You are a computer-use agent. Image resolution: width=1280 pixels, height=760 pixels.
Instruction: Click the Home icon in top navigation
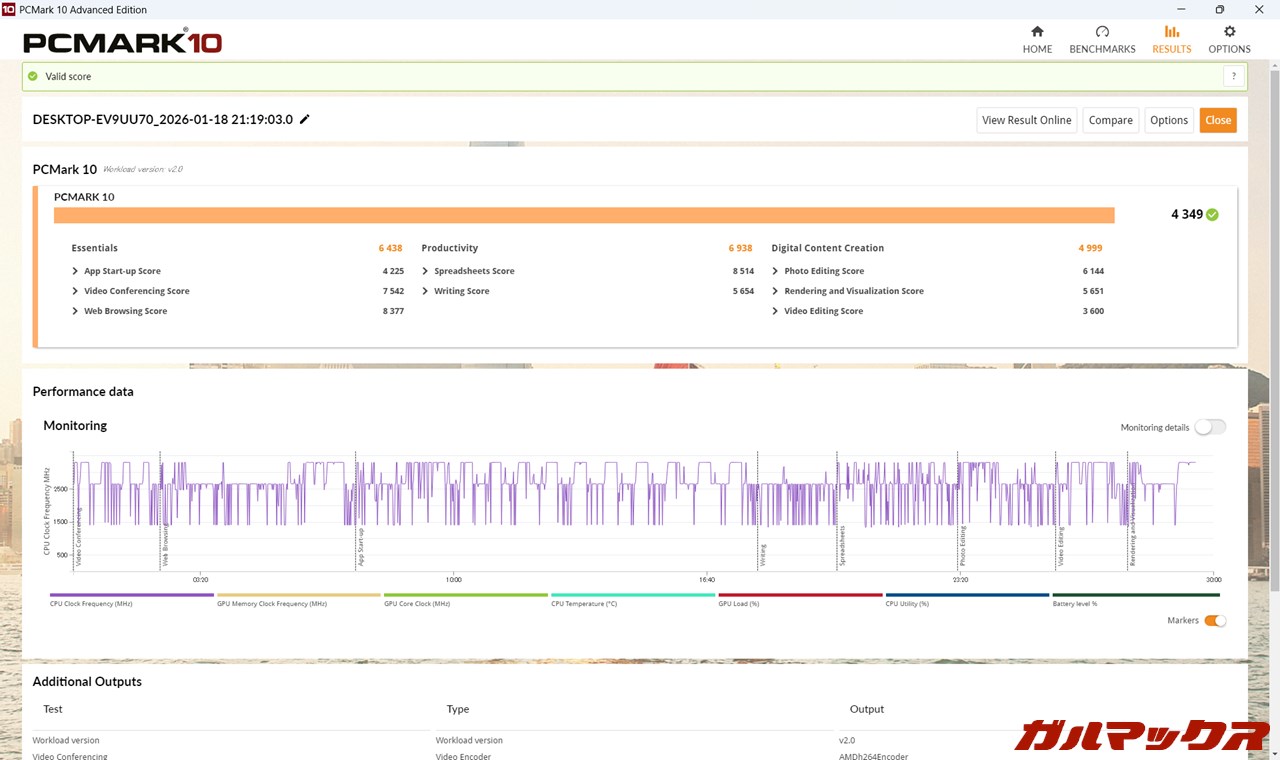pos(1037,32)
